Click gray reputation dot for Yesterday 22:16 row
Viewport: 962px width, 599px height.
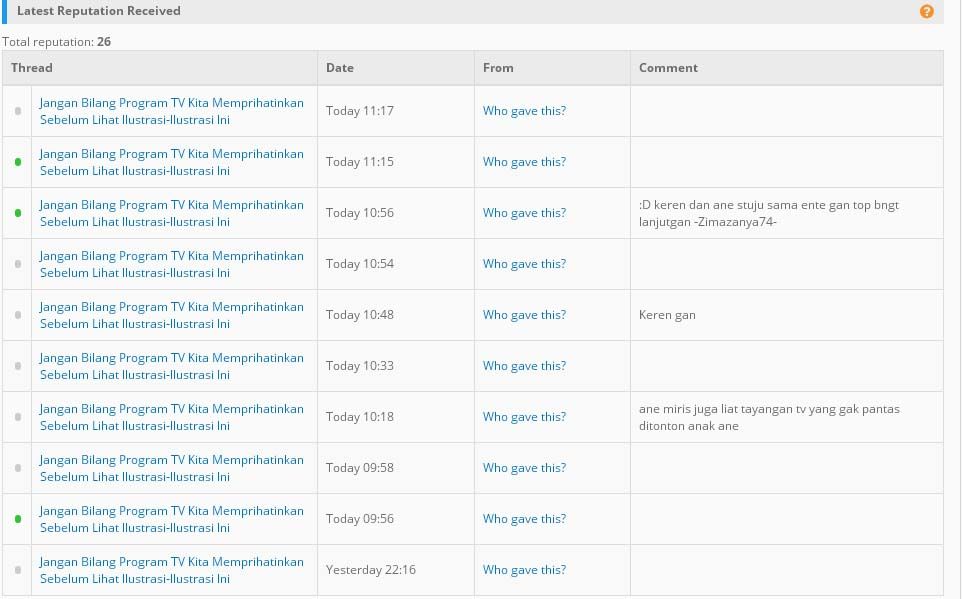18,570
